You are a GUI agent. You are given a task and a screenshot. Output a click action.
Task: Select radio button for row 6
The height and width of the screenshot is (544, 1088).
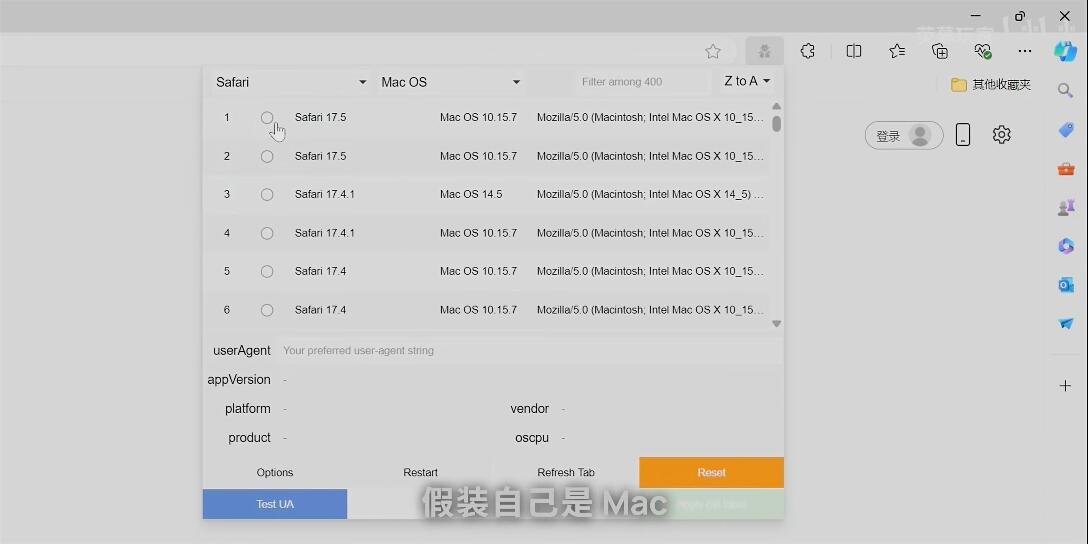267,310
